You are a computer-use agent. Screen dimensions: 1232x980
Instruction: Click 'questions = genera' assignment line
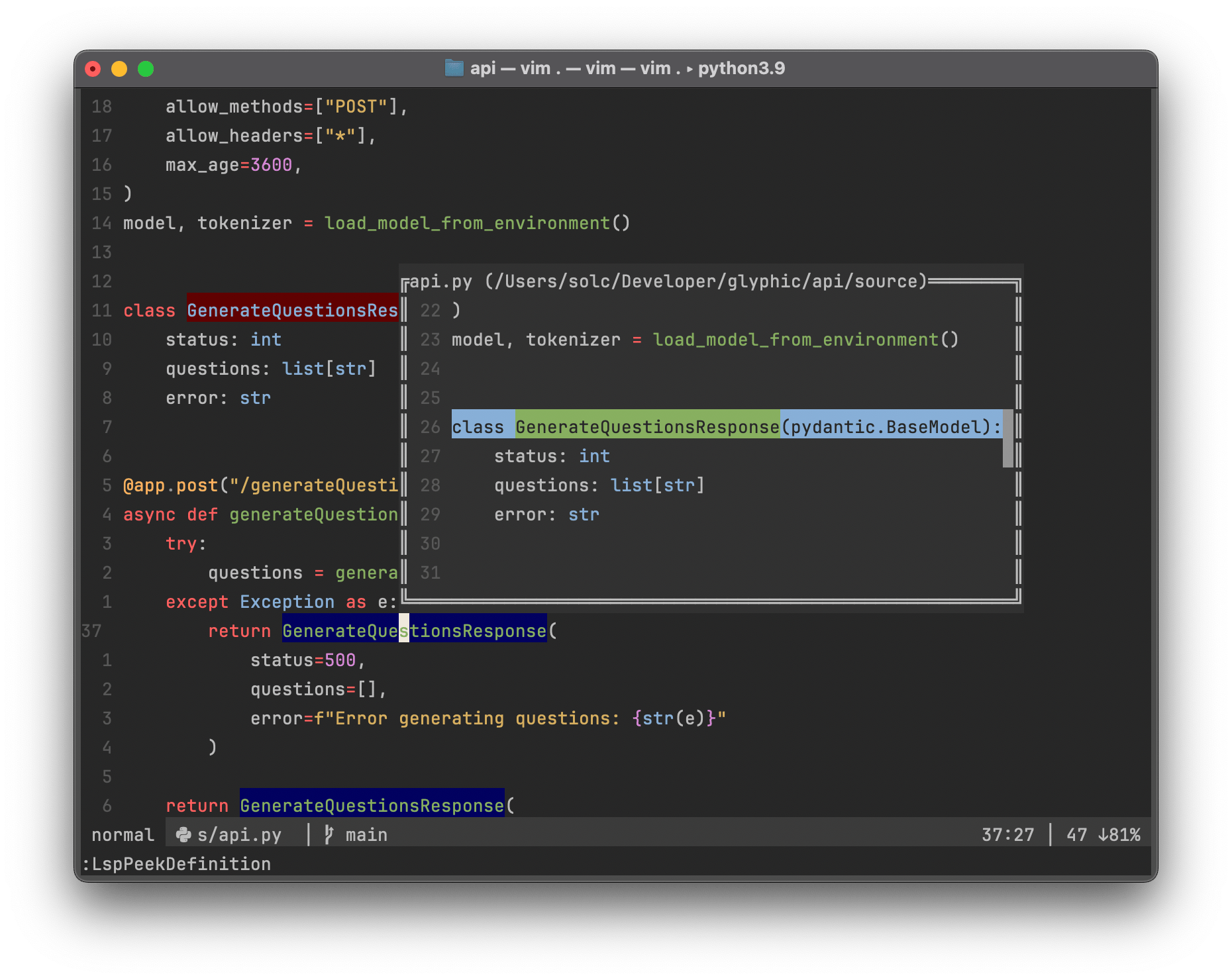pyautogui.click(x=303, y=573)
